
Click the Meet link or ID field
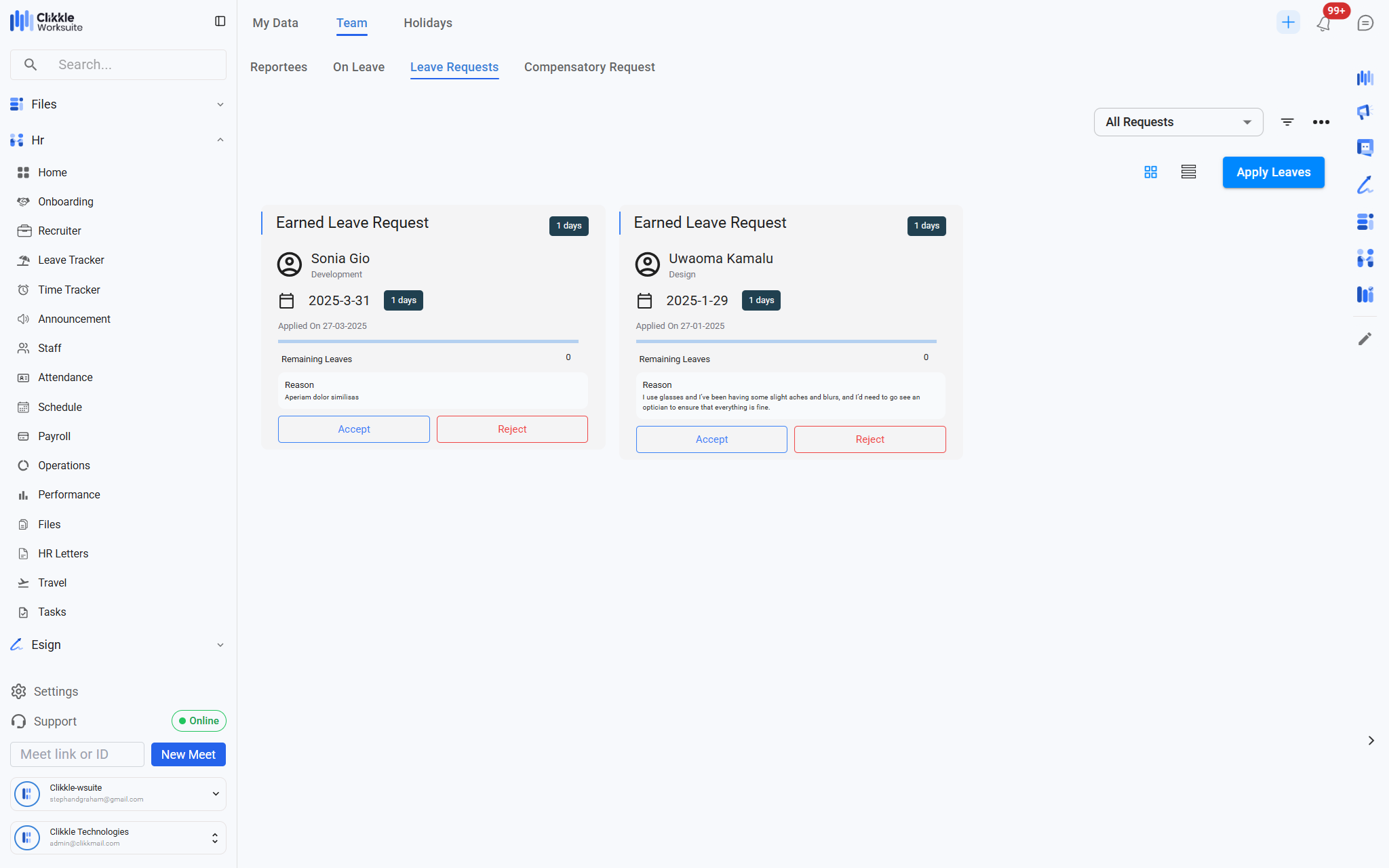77,754
